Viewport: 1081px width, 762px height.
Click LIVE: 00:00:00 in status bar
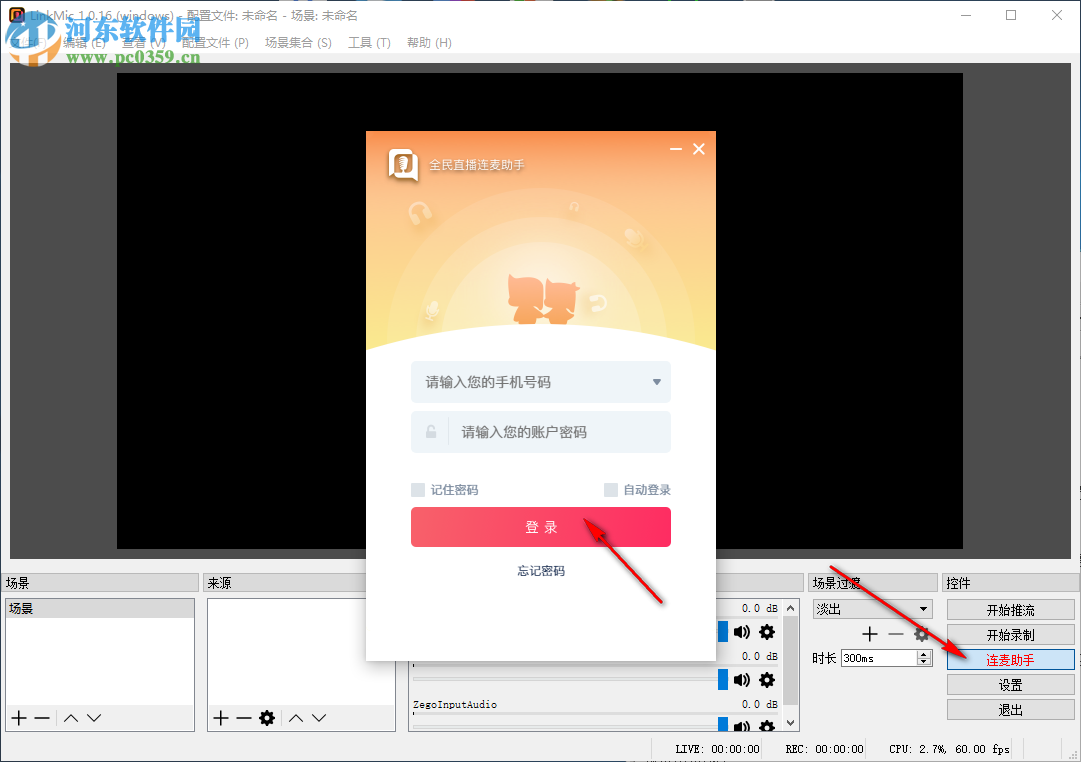[718, 749]
